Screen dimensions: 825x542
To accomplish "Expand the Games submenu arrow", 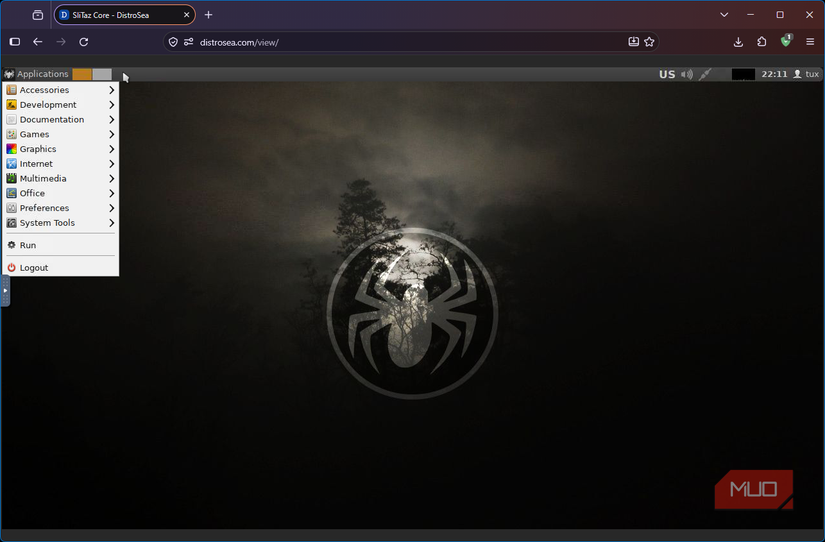I will [112, 134].
